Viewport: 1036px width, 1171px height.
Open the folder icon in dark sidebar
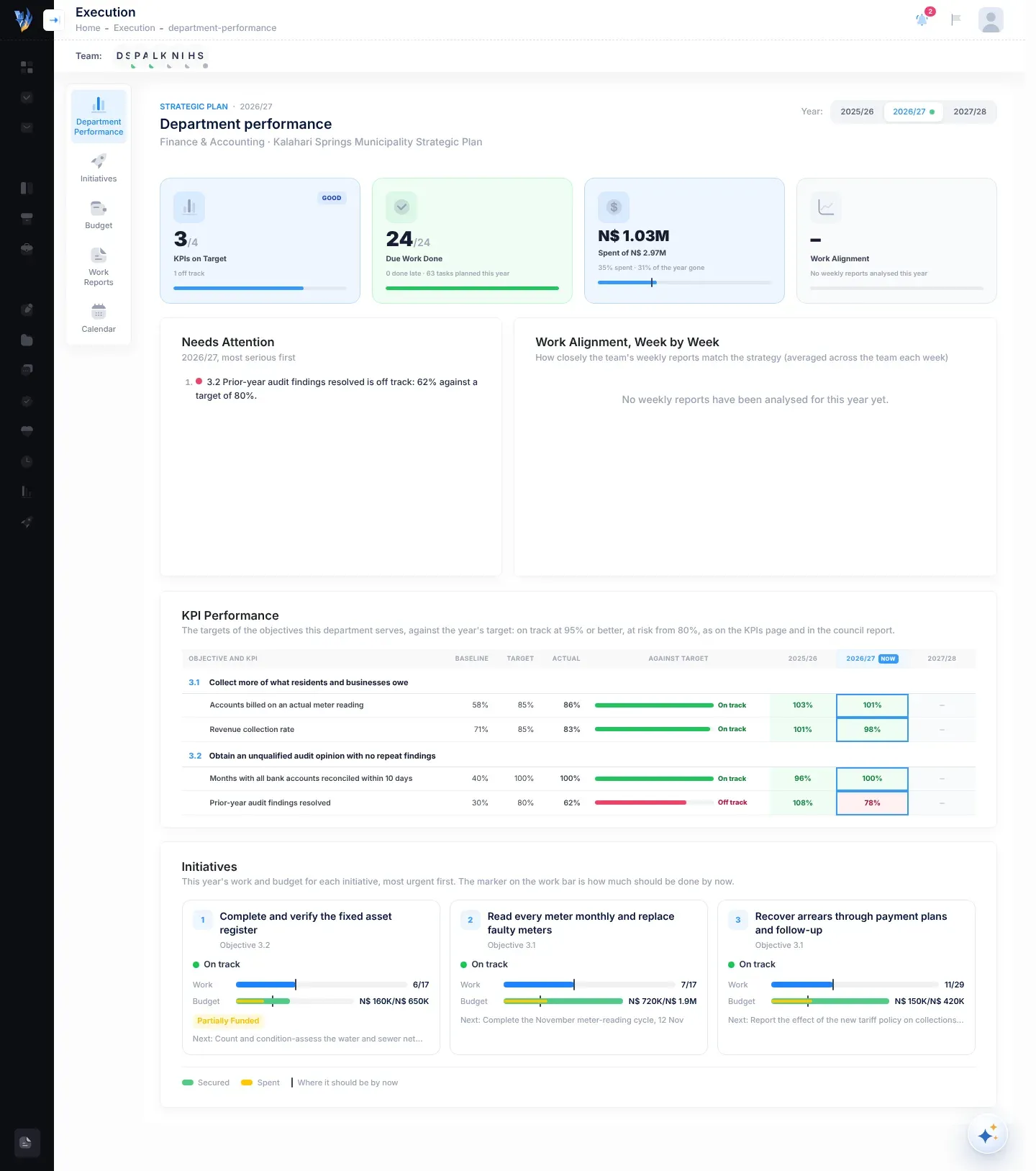pyautogui.click(x=27, y=340)
